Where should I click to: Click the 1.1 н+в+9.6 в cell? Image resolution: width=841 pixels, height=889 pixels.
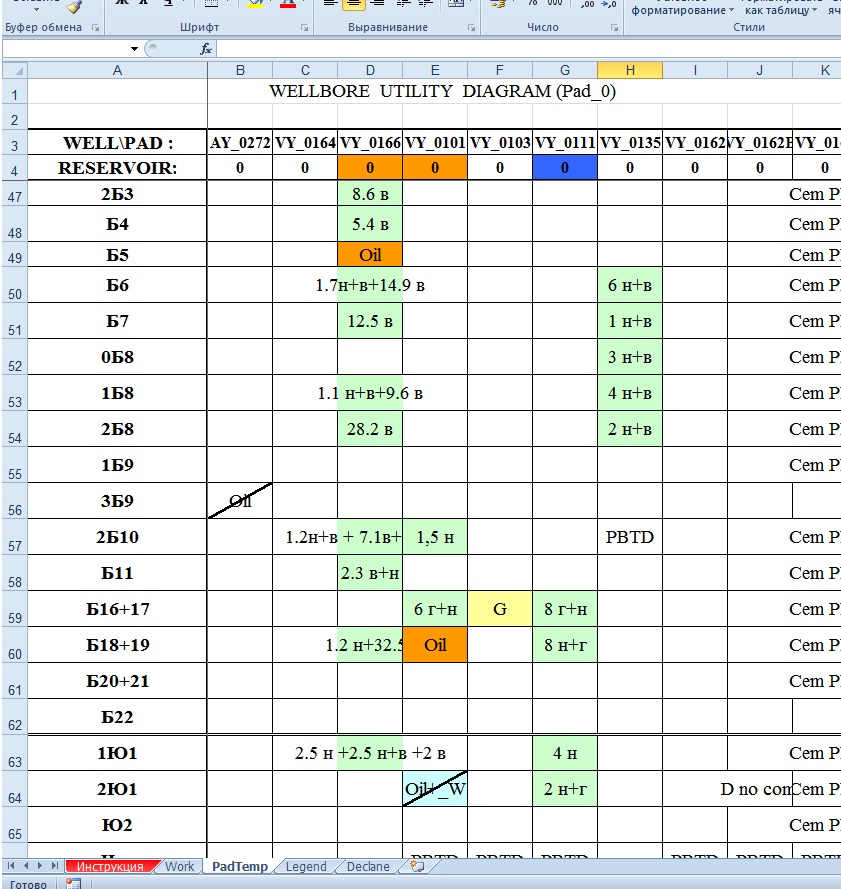click(370, 393)
